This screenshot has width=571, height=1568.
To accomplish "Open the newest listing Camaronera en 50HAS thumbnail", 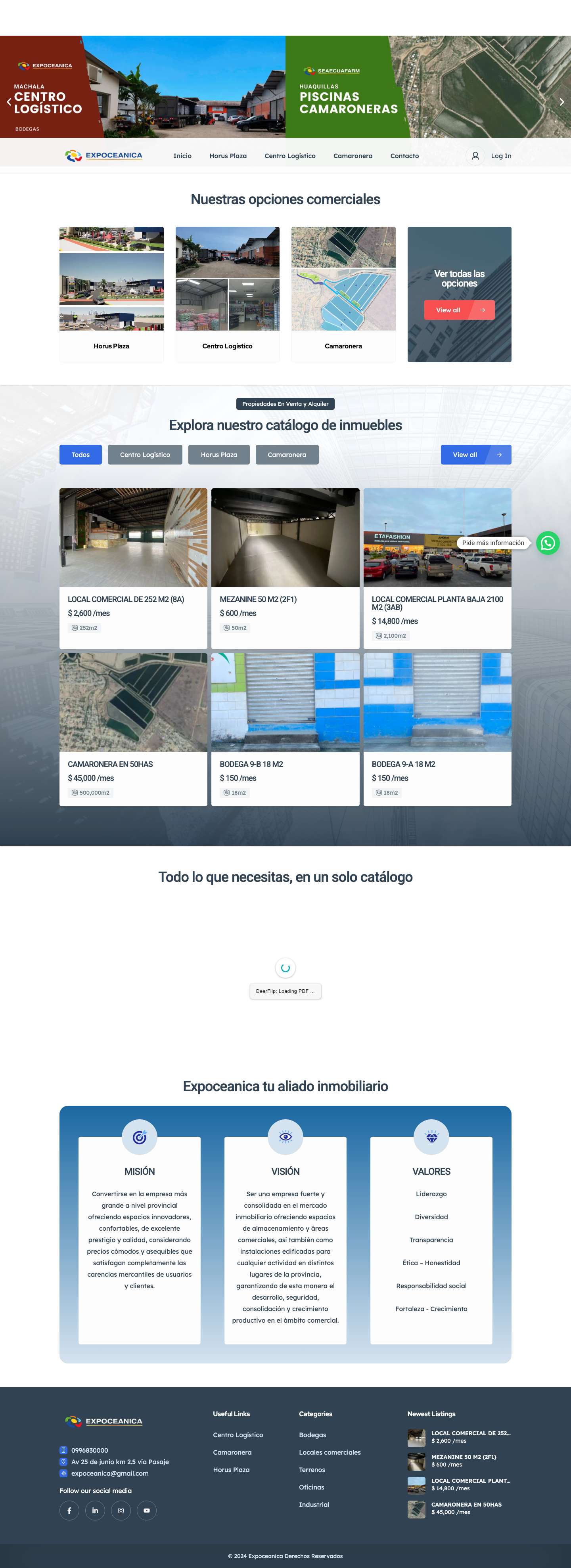I will 416,1509.
